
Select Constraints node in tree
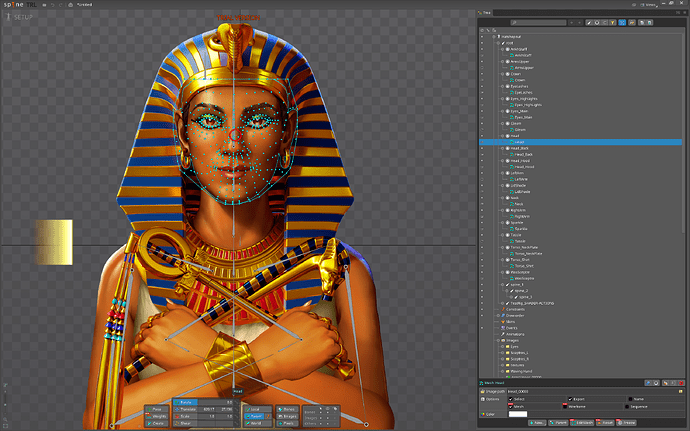coord(515,309)
